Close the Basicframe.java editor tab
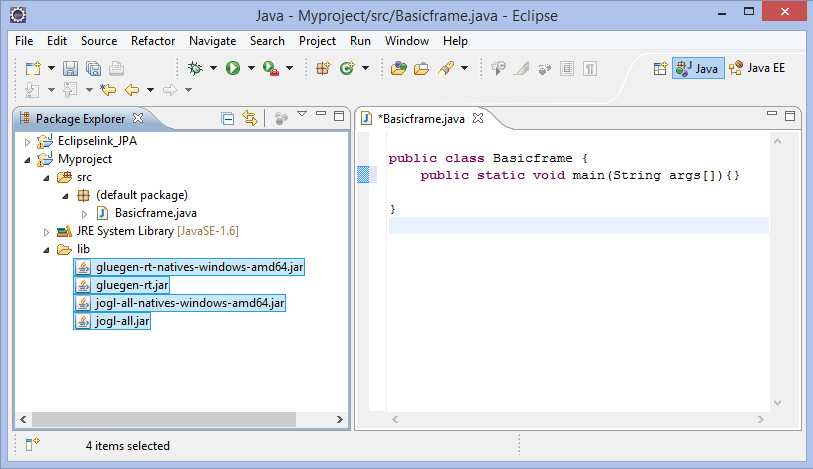The image size is (813, 469). point(478,118)
